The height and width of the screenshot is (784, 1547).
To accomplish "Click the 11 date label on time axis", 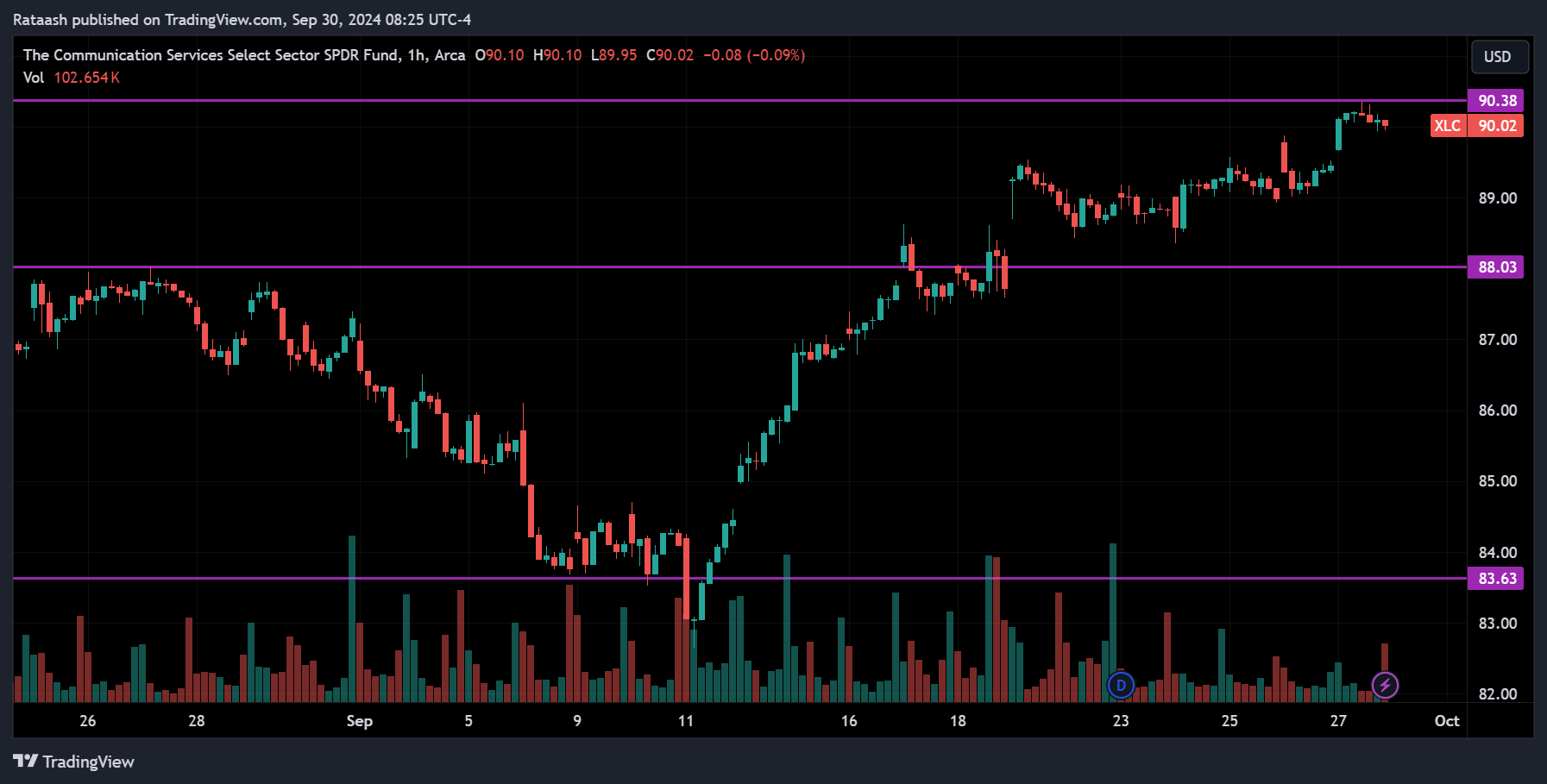I will click(686, 721).
